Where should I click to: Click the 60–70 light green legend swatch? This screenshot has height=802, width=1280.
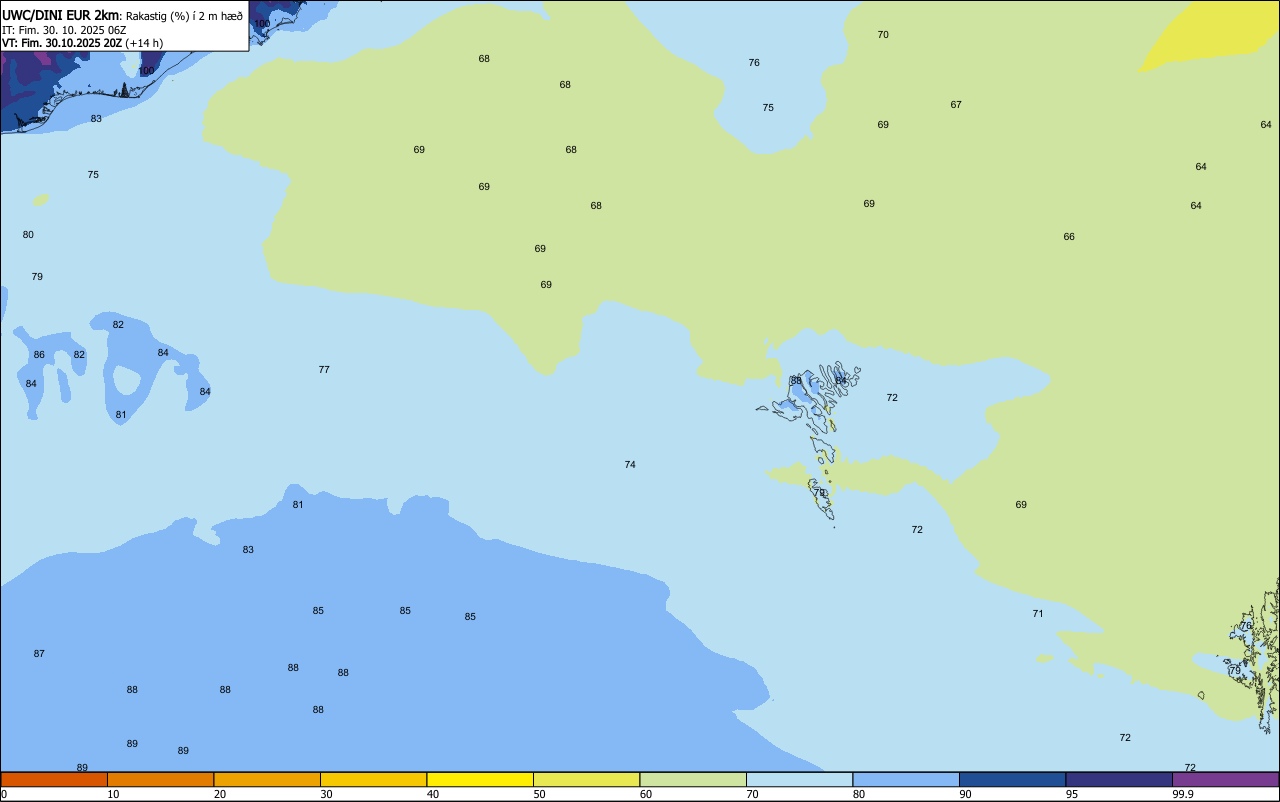693,779
